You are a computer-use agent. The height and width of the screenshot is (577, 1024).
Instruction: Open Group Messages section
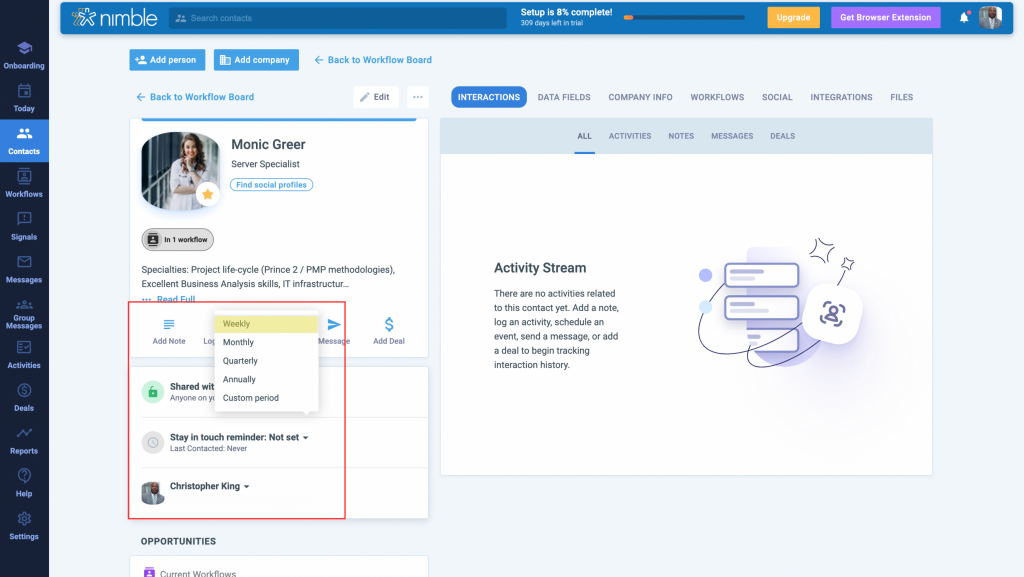pos(24,313)
